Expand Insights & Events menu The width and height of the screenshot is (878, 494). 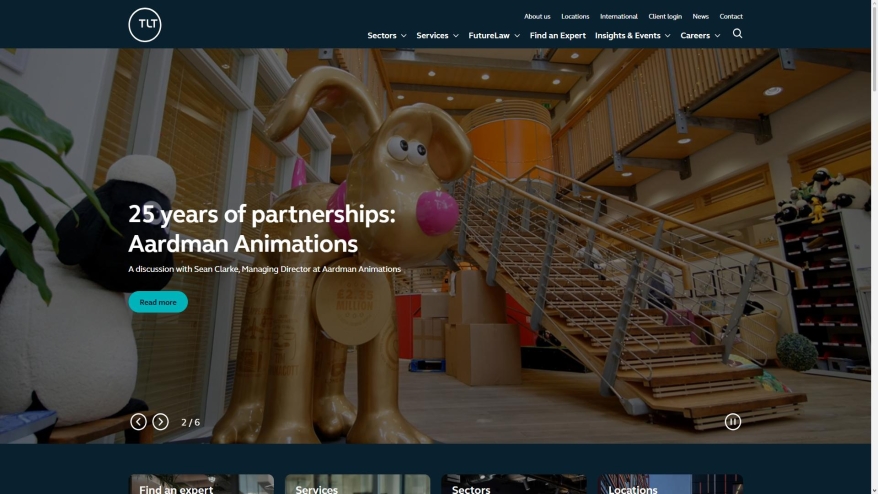[x=632, y=36]
